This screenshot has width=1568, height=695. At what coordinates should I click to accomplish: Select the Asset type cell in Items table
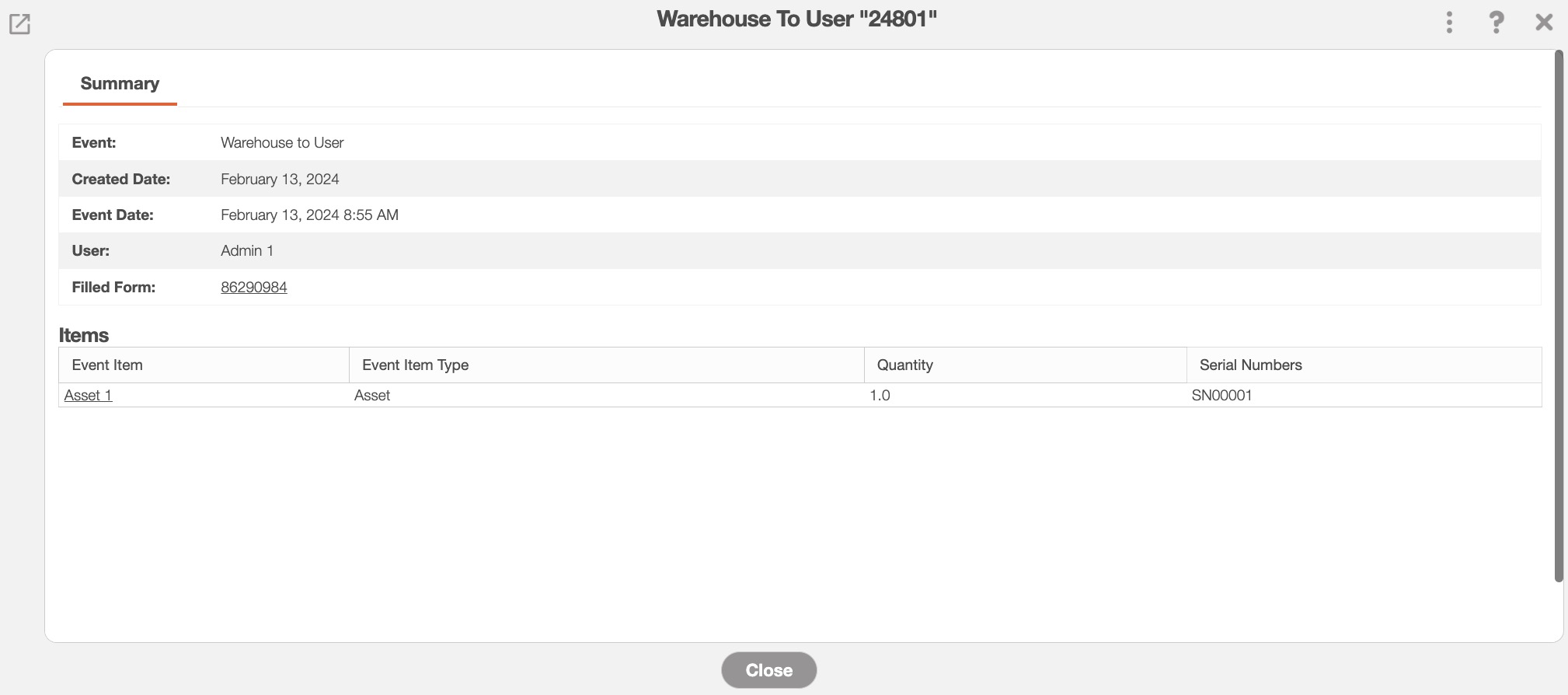[372, 396]
